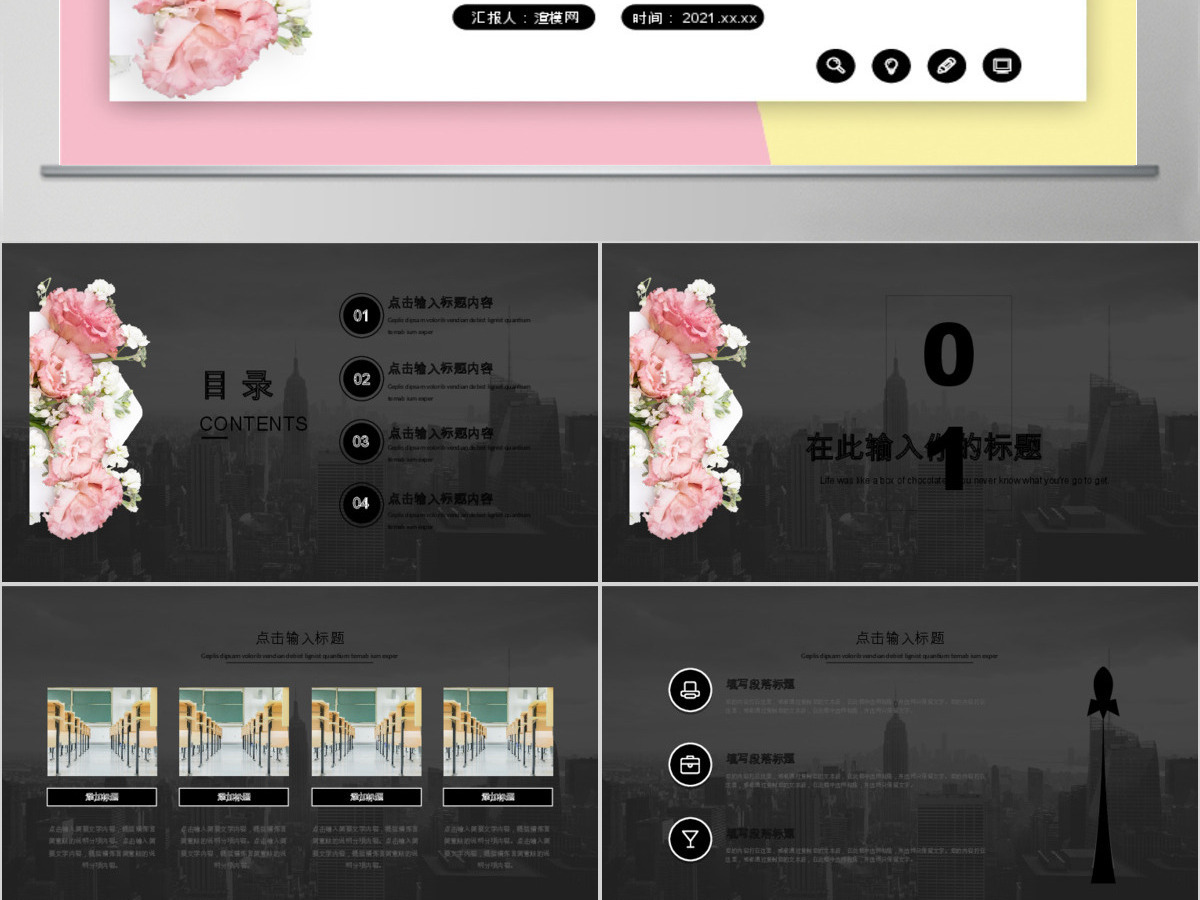
Task: Click the flower bouquet on section 01 slide
Action: click(x=688, y=408)
